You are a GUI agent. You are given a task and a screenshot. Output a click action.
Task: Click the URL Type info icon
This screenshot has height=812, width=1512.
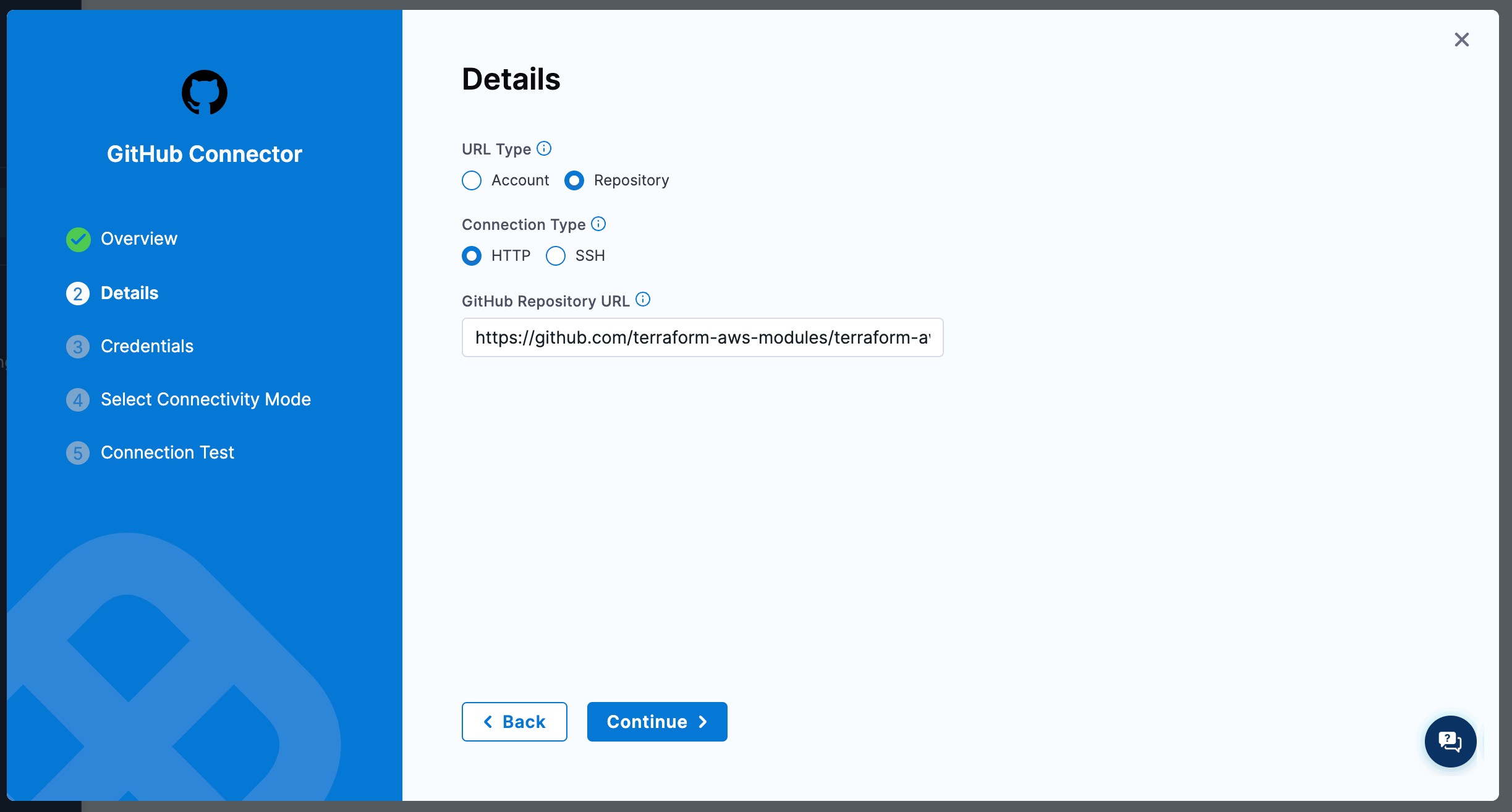(x=544, y=148)
